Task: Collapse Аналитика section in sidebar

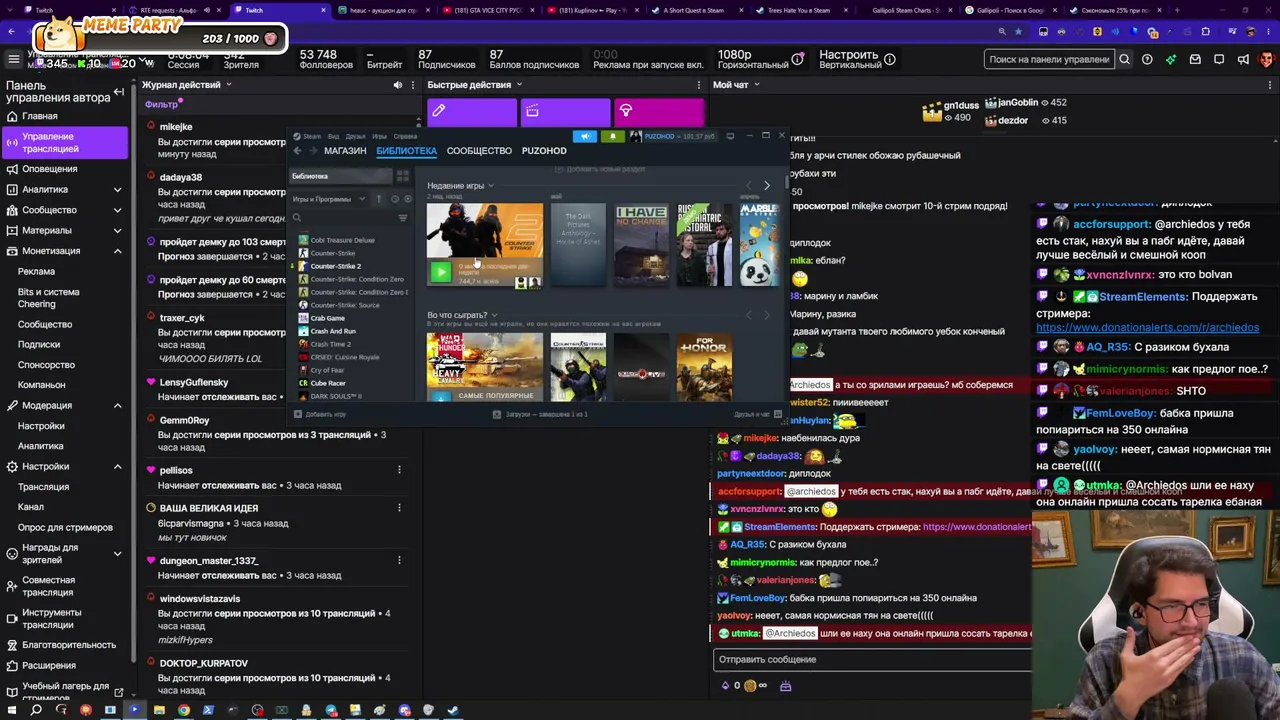Action: point(117,190)
